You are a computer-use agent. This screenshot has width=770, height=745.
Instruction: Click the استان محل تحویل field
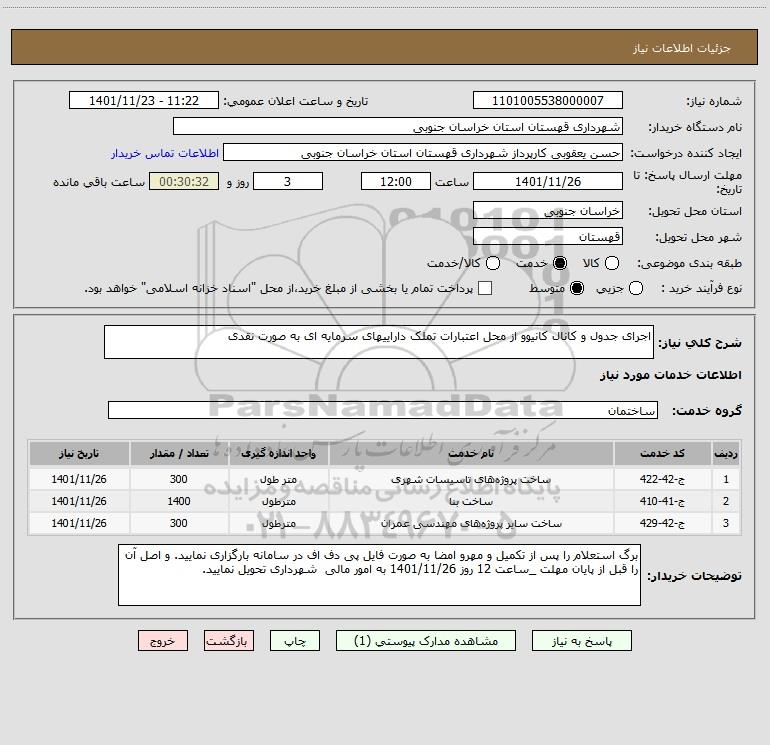pos(548,210)
